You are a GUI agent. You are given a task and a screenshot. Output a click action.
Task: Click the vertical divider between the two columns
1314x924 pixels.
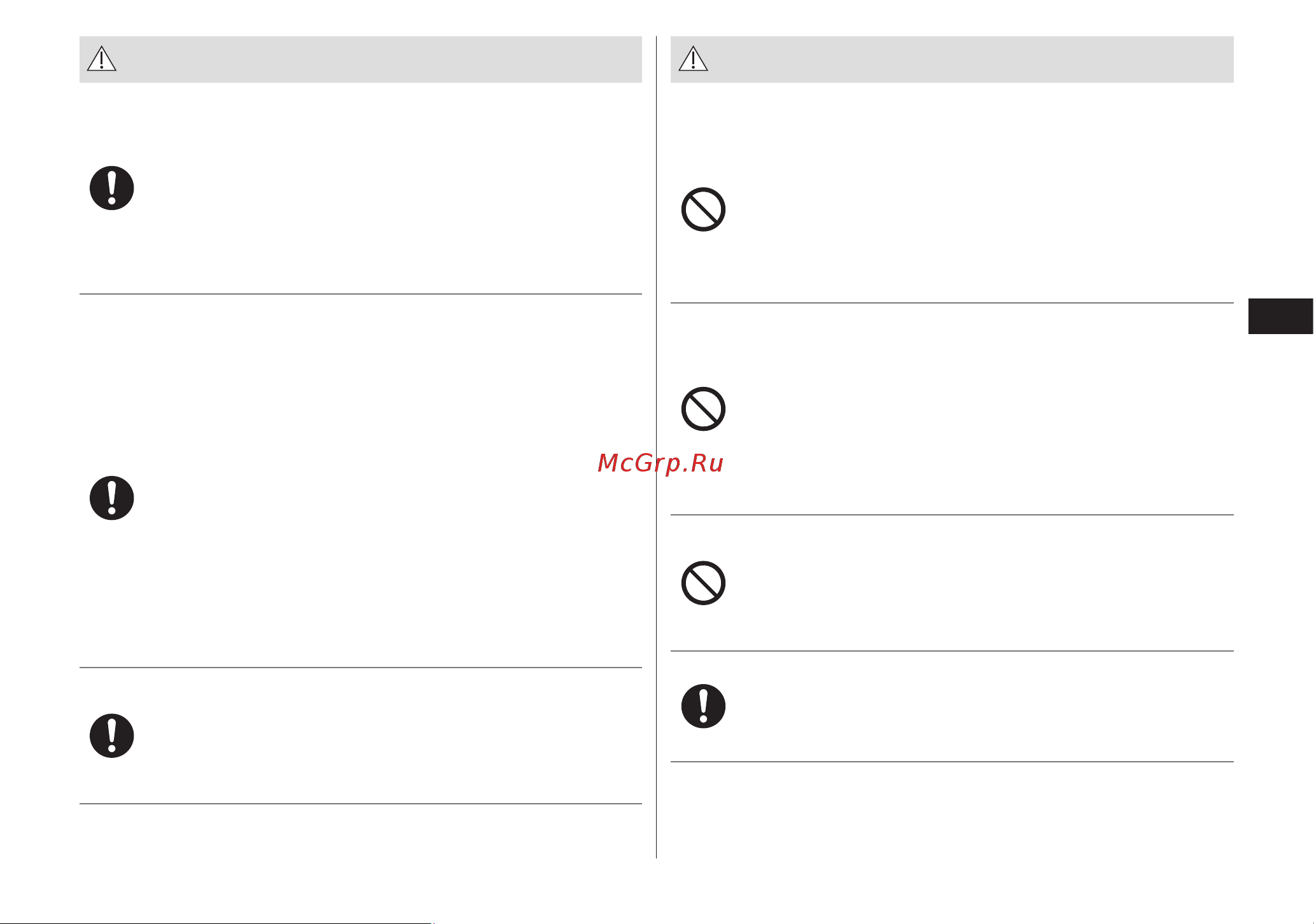pos(657,447)
